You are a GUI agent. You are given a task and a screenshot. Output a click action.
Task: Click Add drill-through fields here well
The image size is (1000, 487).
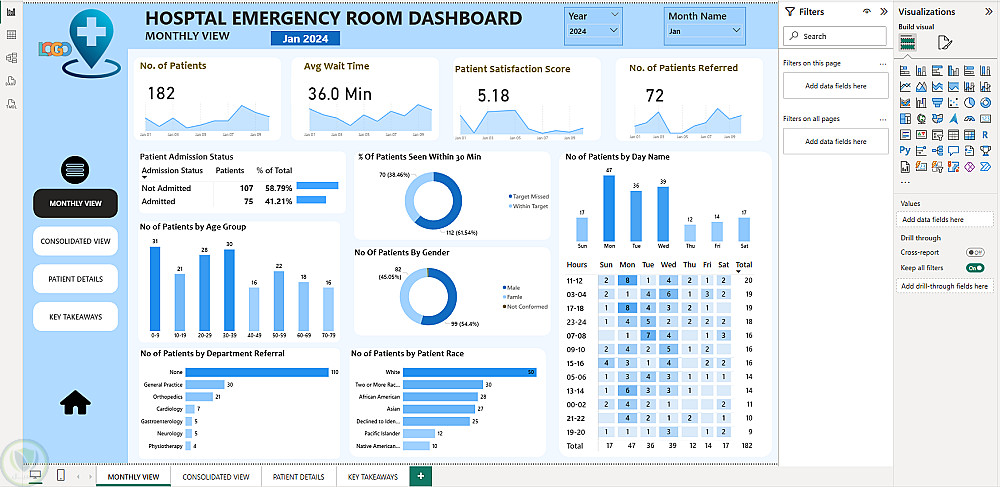tap(945, 286)
